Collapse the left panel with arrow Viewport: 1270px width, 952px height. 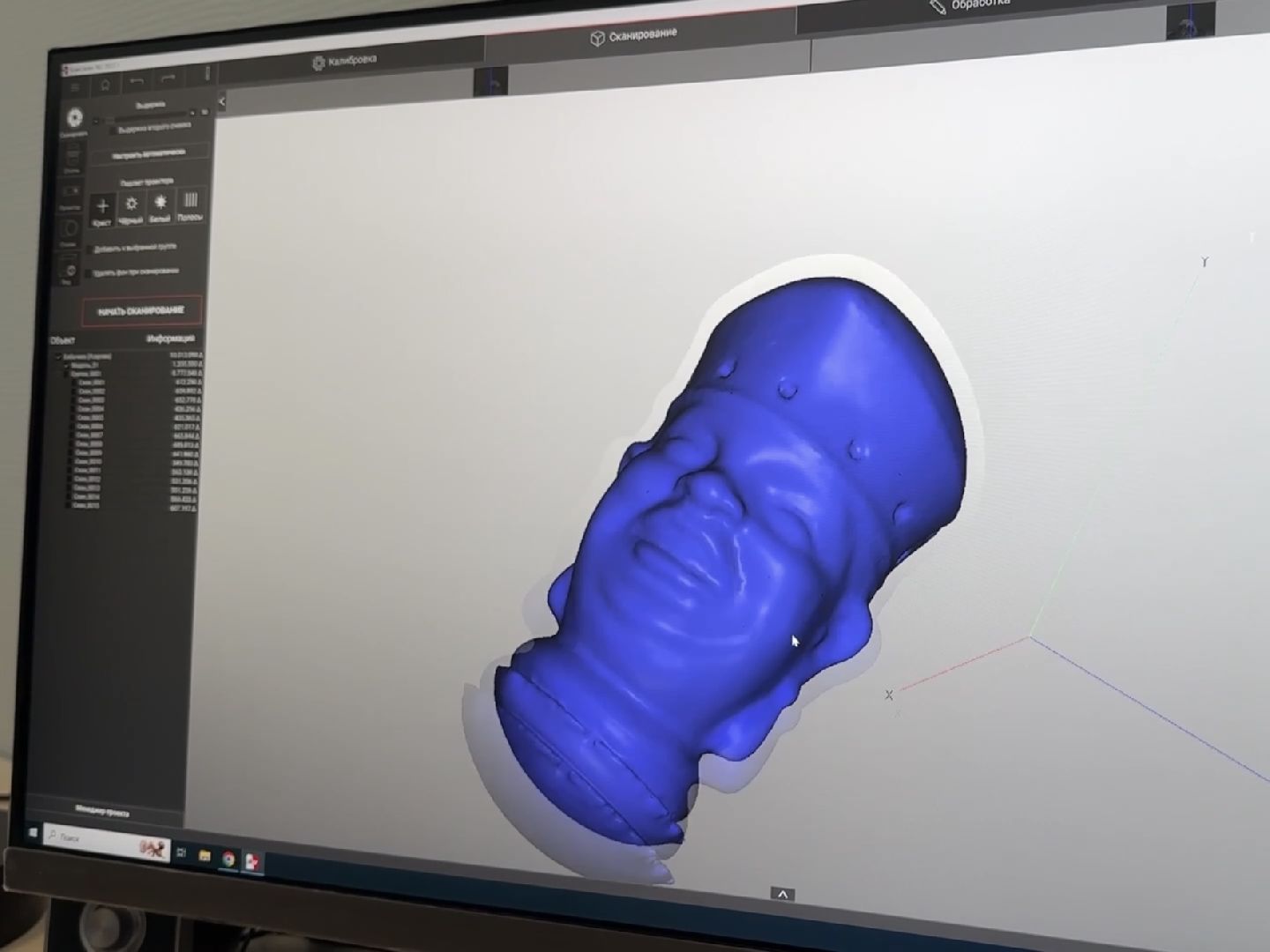(x=221, y=102)
